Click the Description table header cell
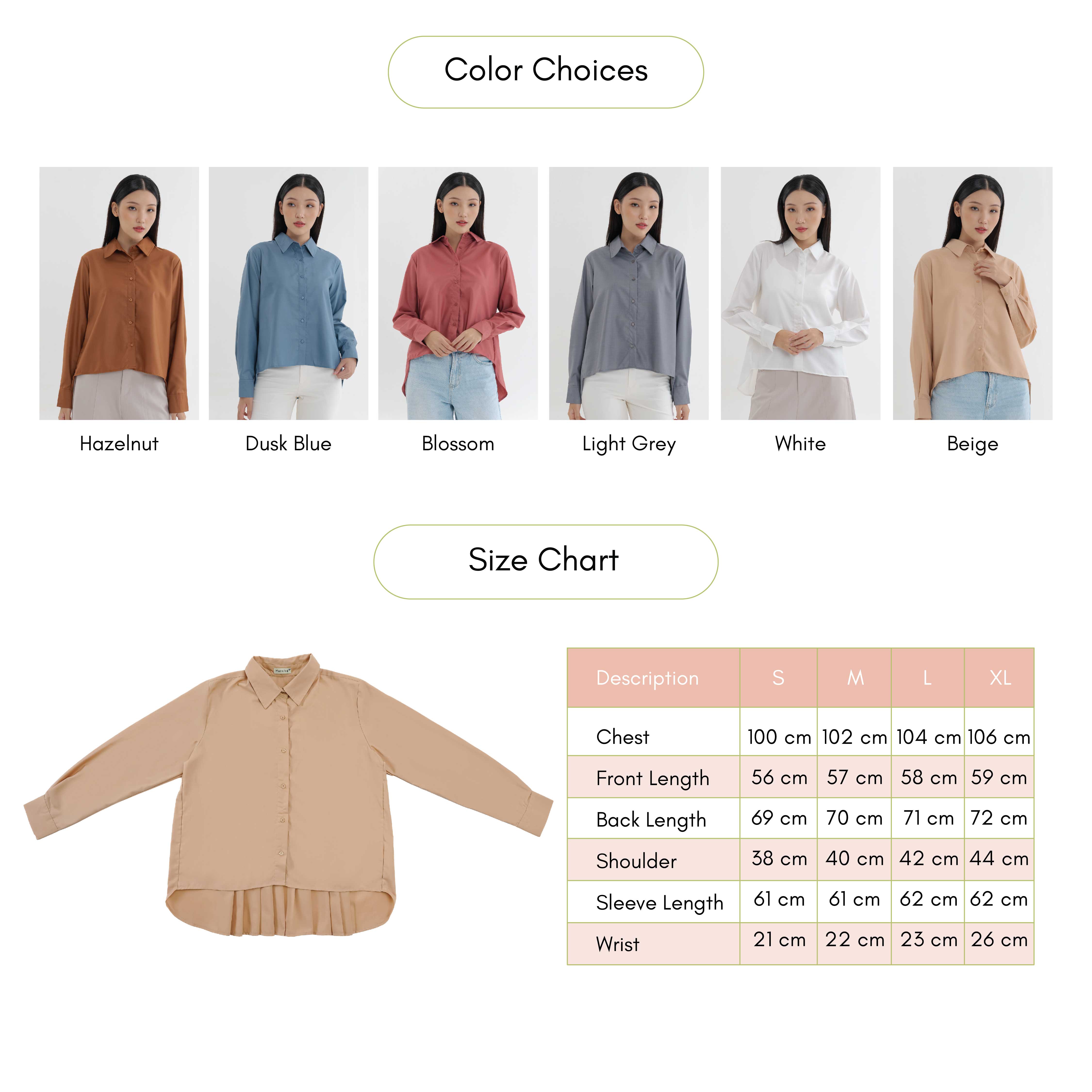This screenshot has width=1092, height=1092. (x=653, y=678)
